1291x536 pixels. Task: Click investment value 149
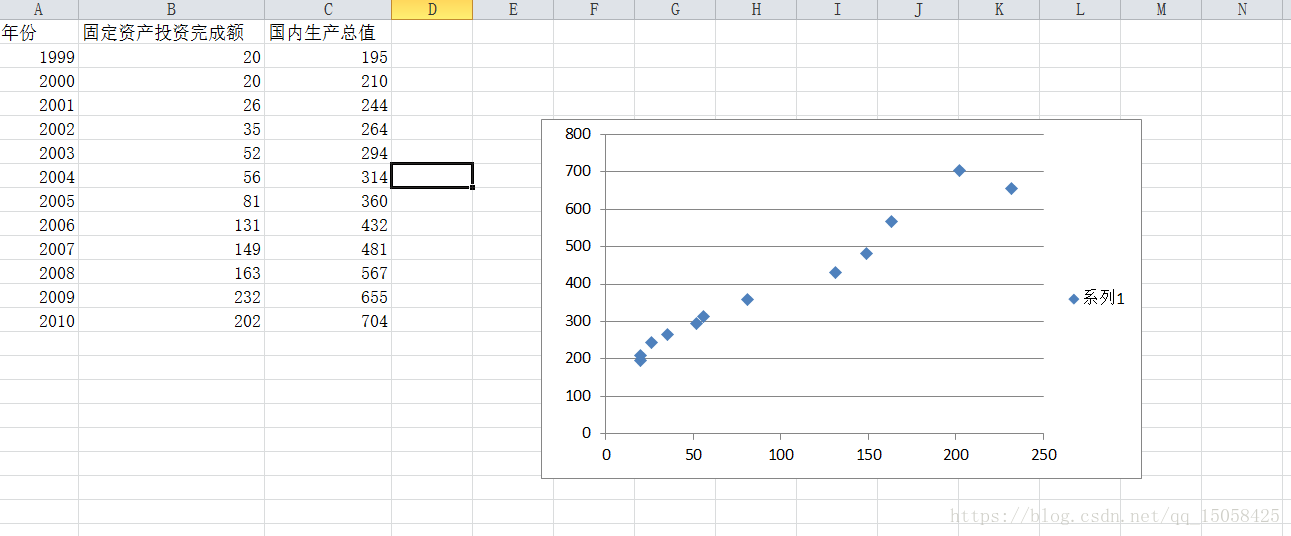[x=171, y=248]
